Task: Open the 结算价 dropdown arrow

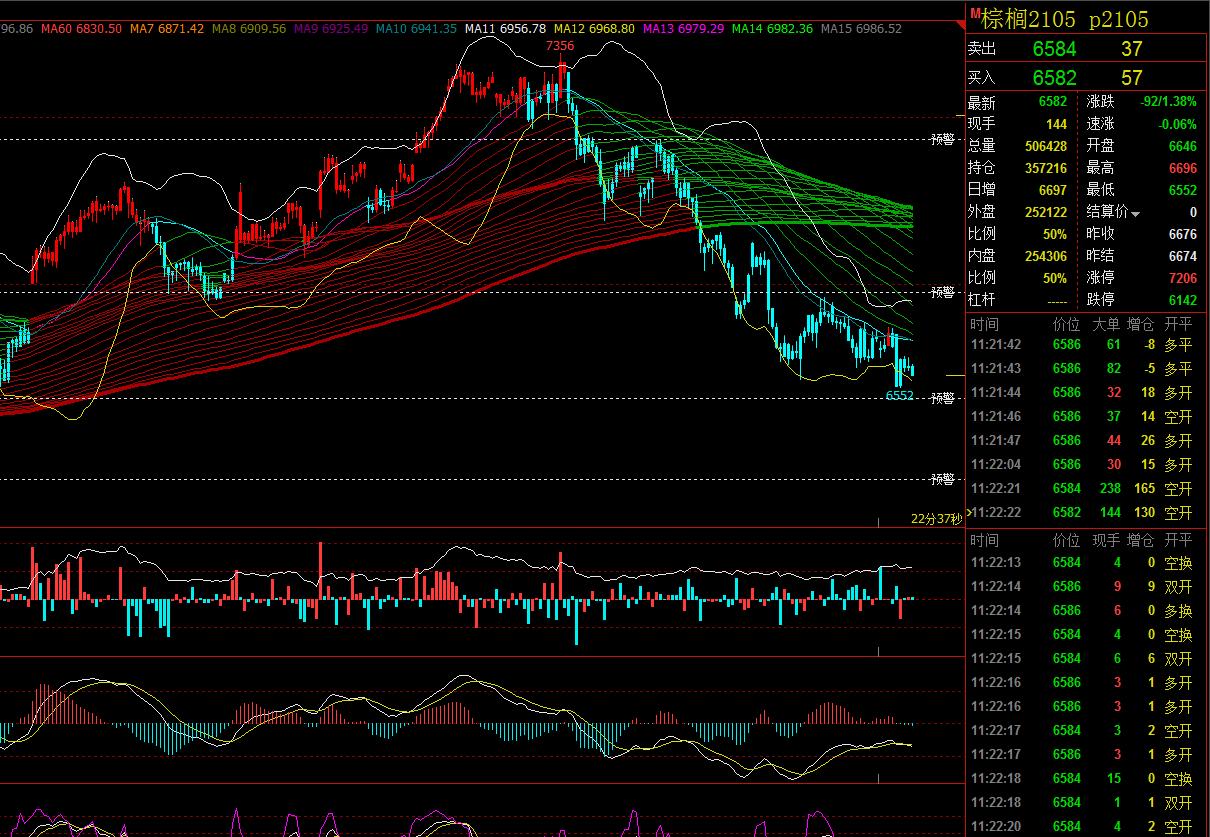Action: point(1136,213)
